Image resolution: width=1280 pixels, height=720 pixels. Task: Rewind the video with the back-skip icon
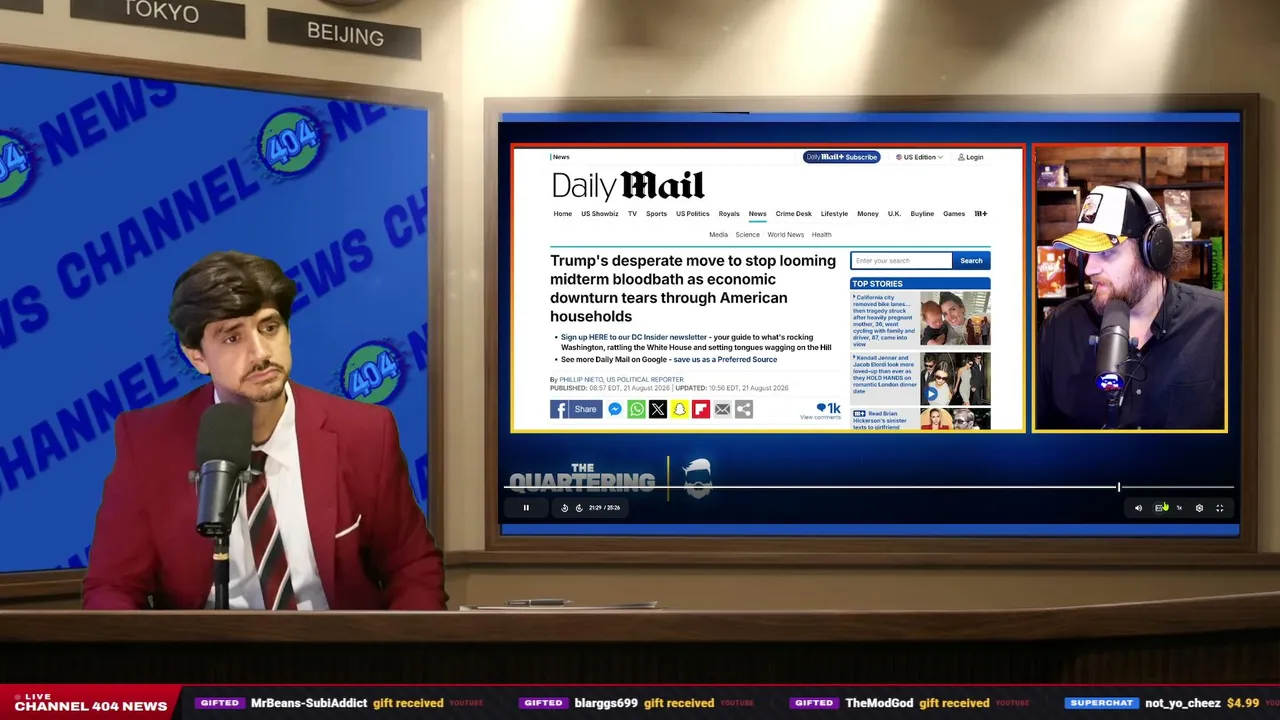pyautogui.click(x=564, y=508)
